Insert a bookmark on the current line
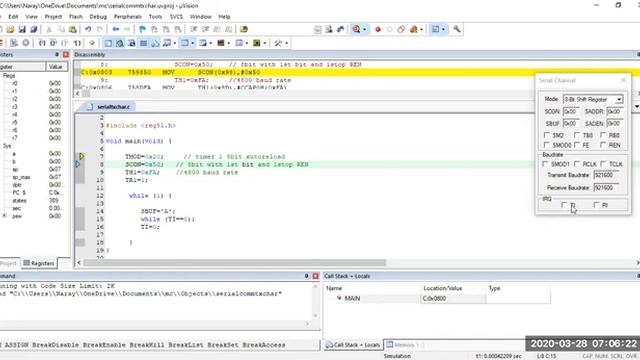640x360 pixels. pyautogui.click(x=142, y=29)
